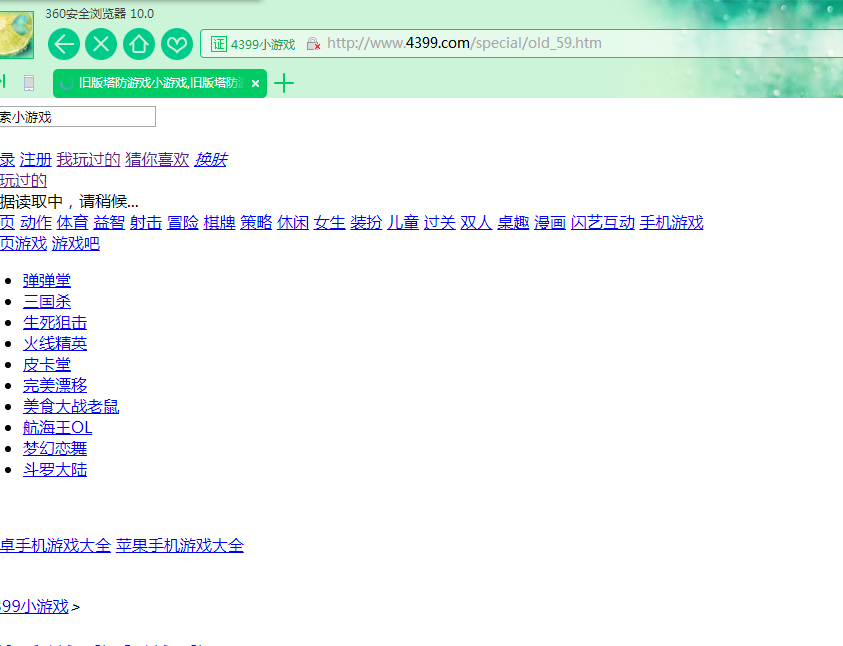The image size is (843, 646).
Task: Open the browser home page icon
Action: [139, 44]
